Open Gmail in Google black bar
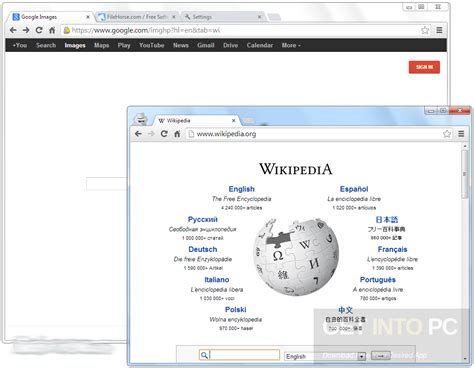The image size is (474, 368). [206, 45]
